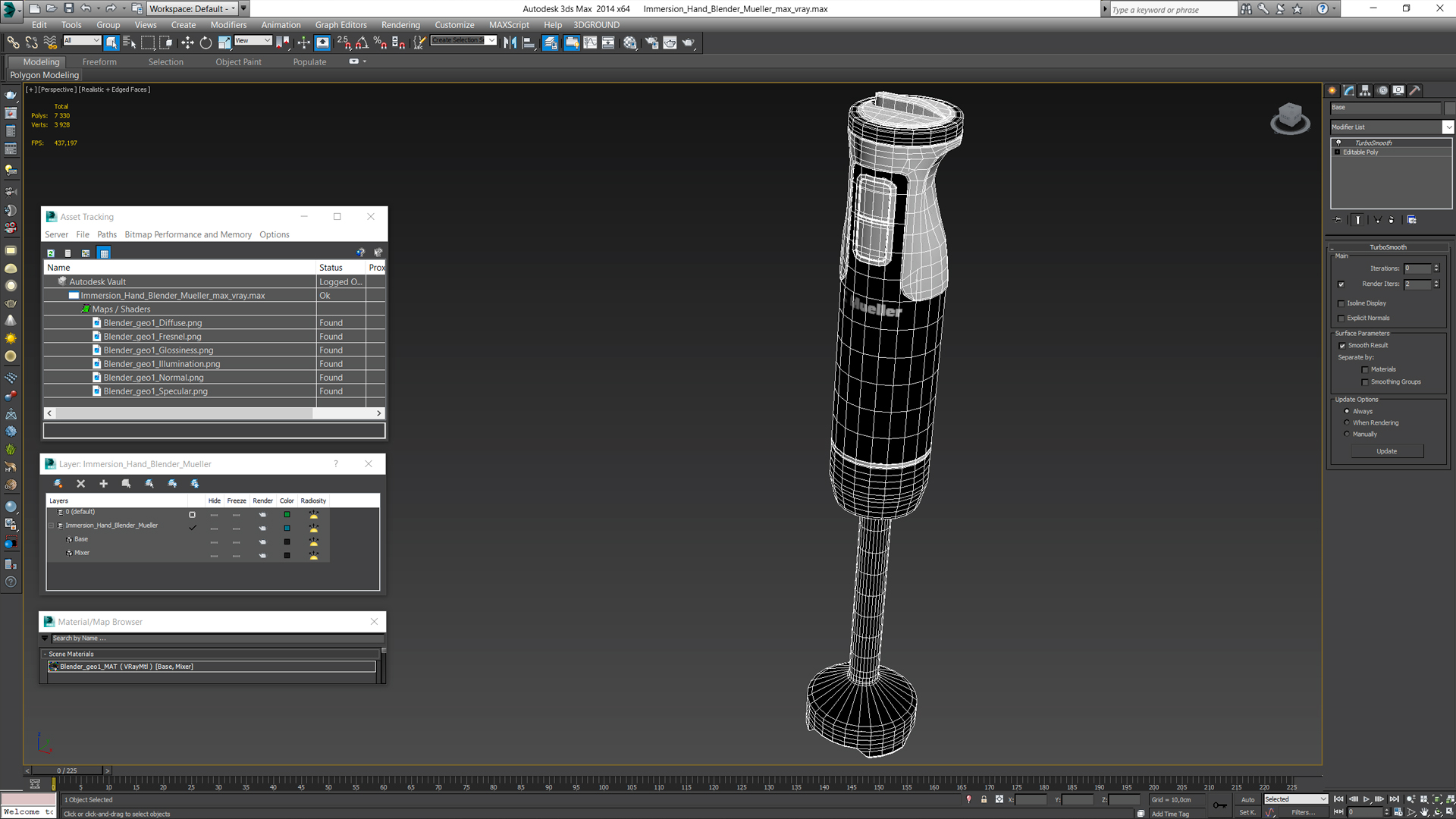Viewport: 1456px width, 819px height.
Task: Click Configure Modifier Sets icon
Action: [1412, 220]
